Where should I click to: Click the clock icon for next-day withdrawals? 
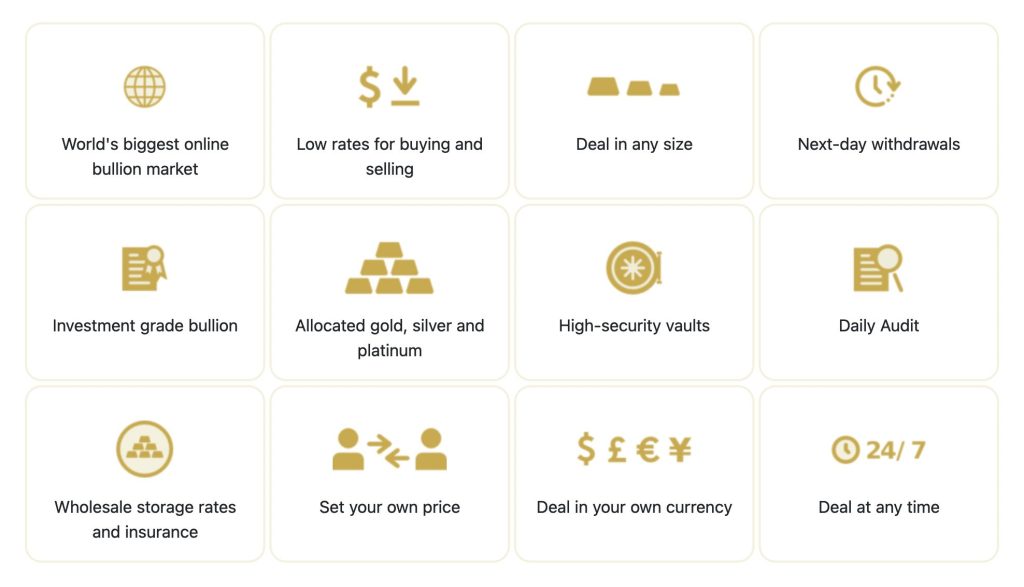pos(878,86)
